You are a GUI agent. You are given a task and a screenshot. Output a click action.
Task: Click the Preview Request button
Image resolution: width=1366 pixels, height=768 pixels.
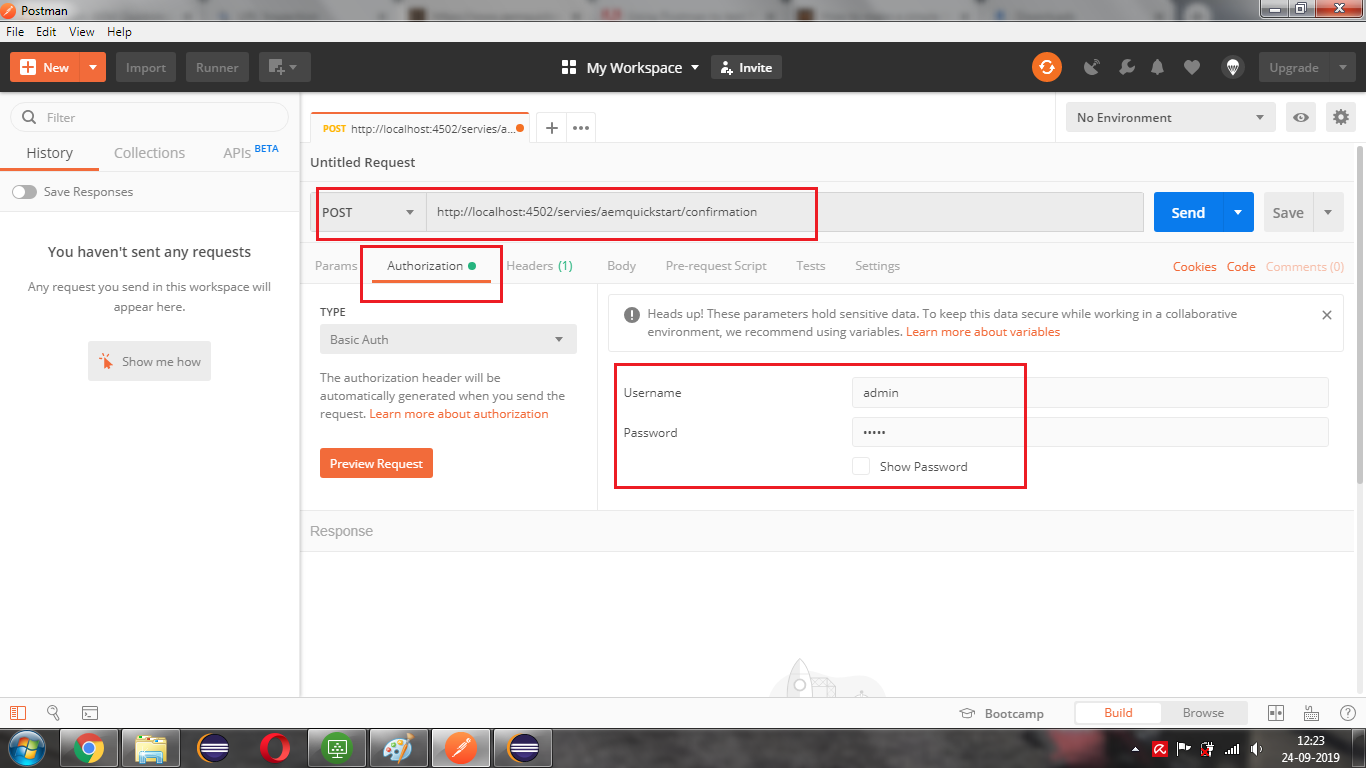pos(376,463)
